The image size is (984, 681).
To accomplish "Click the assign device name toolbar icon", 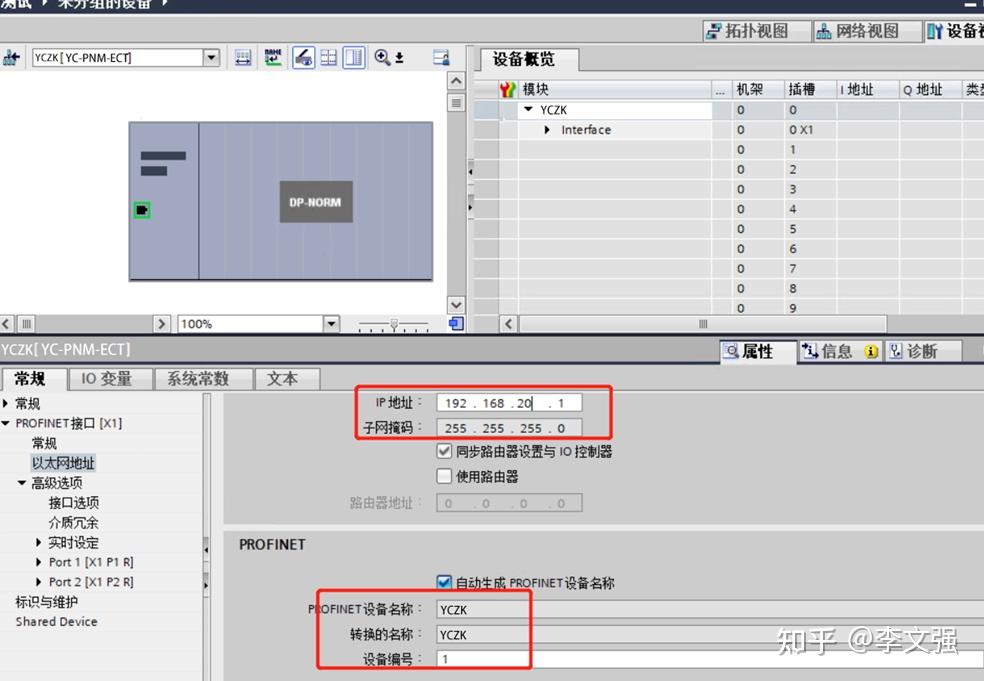I will (273, 58).
